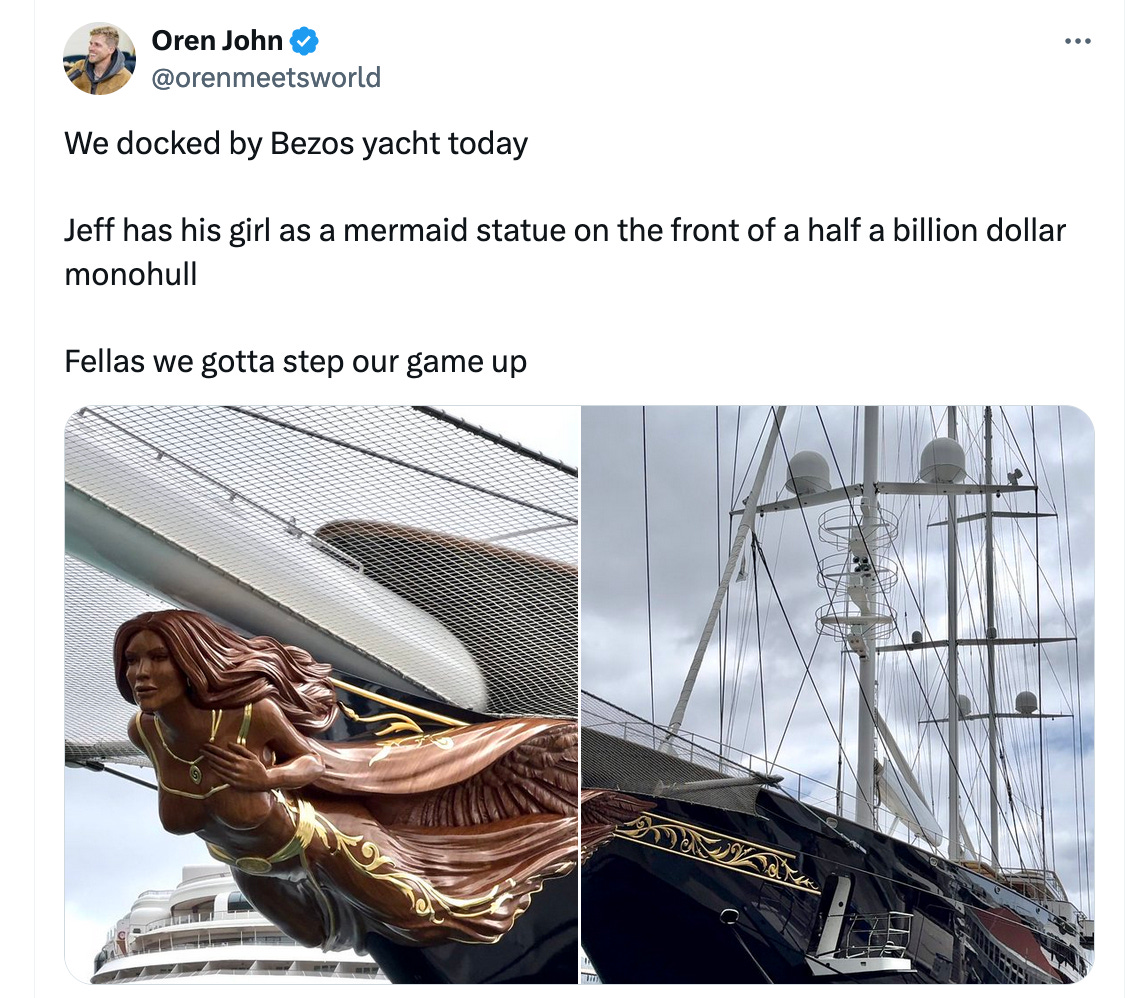Click the sentence starting "Jeff has his girl"

coord(565,252)
